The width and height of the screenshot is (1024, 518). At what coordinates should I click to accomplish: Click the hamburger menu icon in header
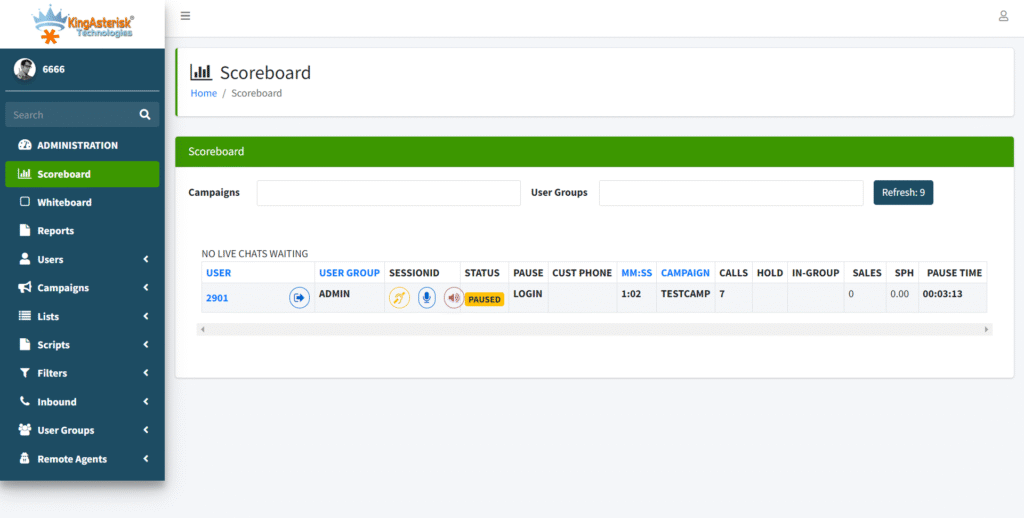click(x=185, y=16)
